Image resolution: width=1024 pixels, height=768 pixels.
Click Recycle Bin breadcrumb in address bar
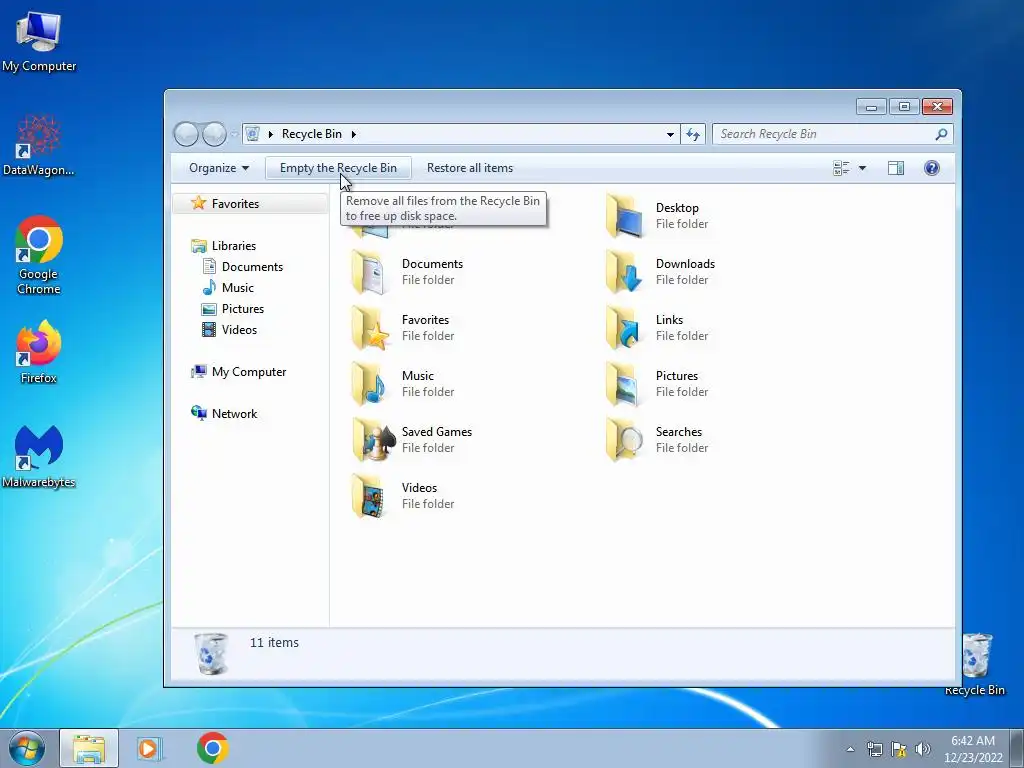point(312,134)
